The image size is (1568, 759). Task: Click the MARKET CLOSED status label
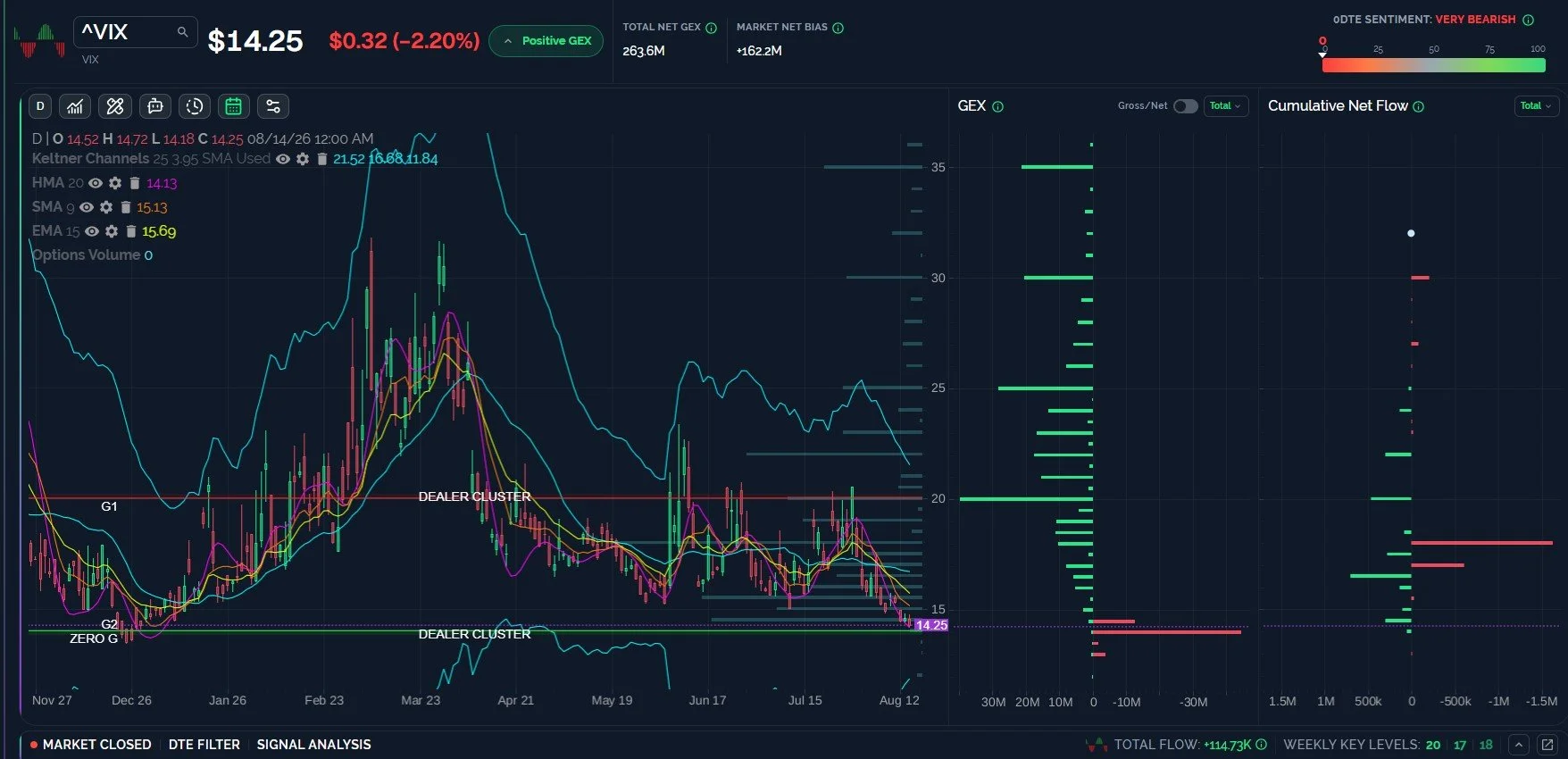(97, 745)
